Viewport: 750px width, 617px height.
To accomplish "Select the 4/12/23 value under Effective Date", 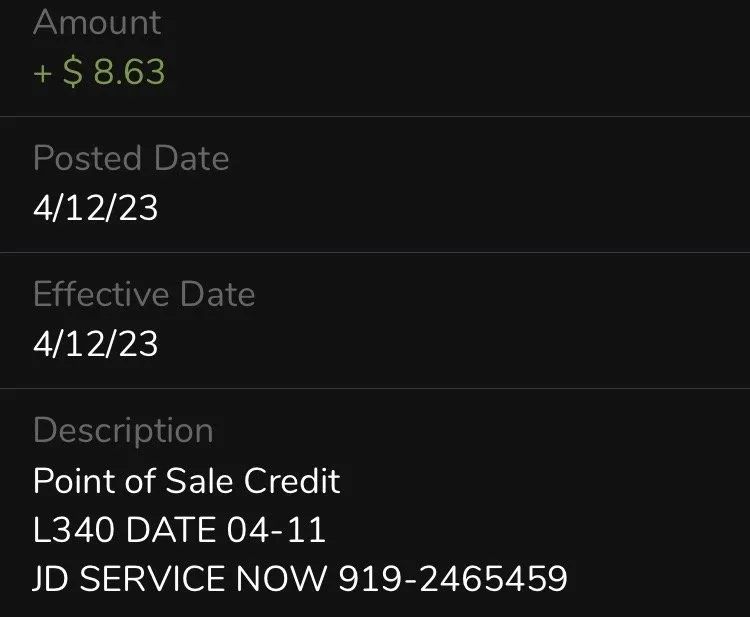I will (95, 344).
